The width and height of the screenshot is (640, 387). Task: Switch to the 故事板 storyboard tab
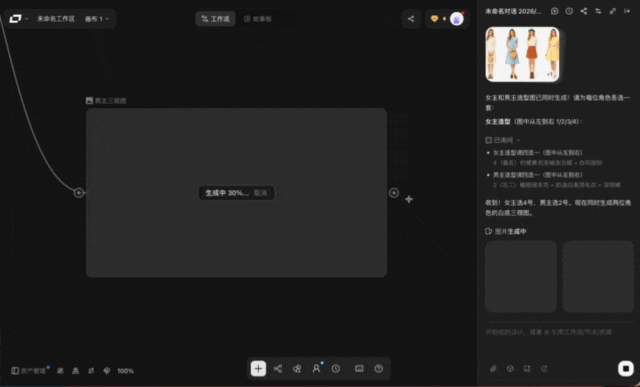[x=258, y=19]
